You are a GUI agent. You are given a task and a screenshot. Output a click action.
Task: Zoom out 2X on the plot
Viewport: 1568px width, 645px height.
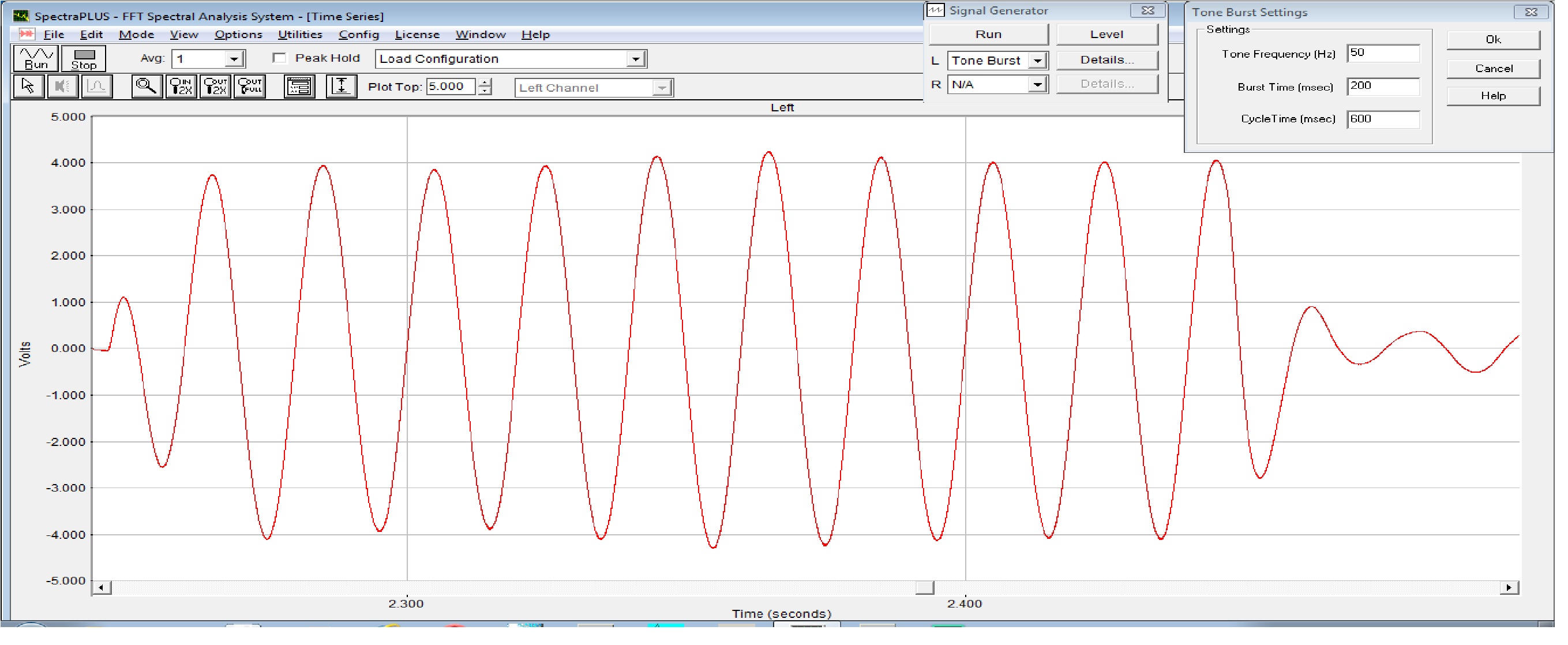pos(216,87)
